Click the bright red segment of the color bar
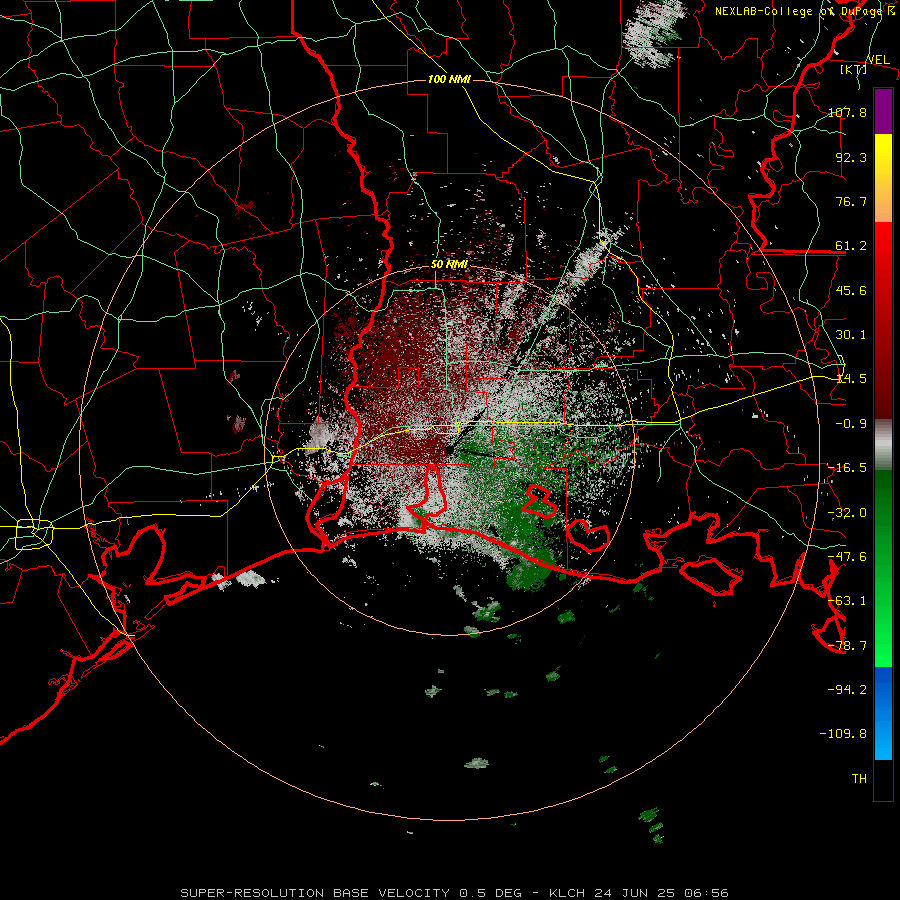The width and height of the screenshot is (900, 900). point(883,320)
